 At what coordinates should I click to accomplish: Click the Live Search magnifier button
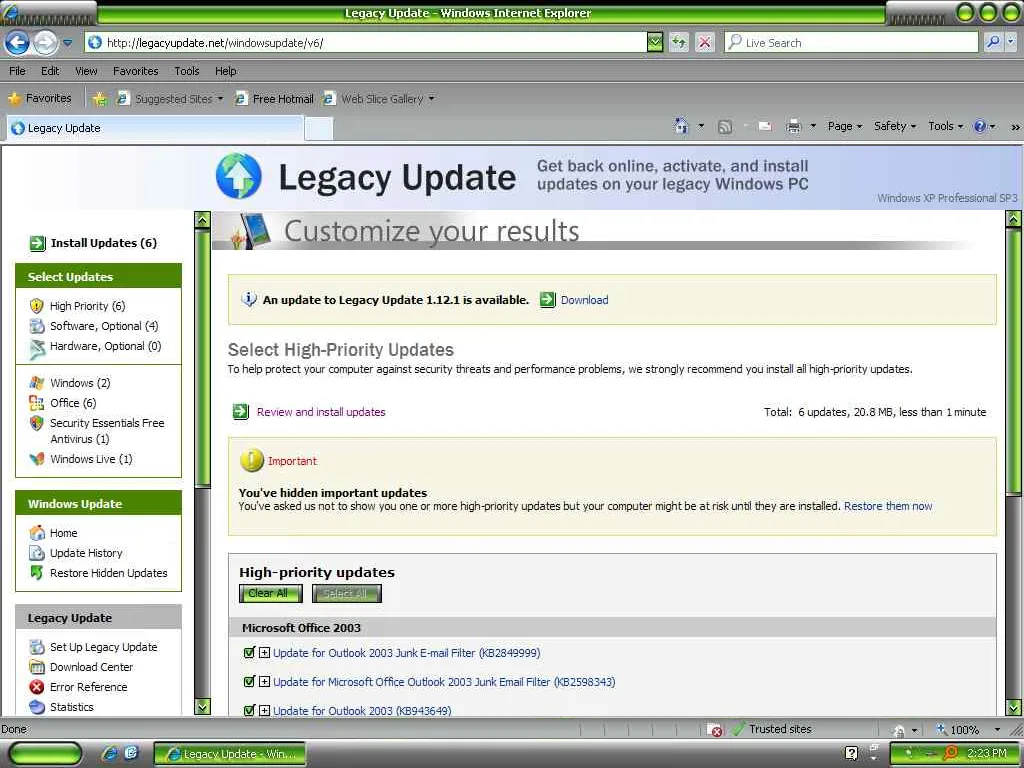coord(993,42)
